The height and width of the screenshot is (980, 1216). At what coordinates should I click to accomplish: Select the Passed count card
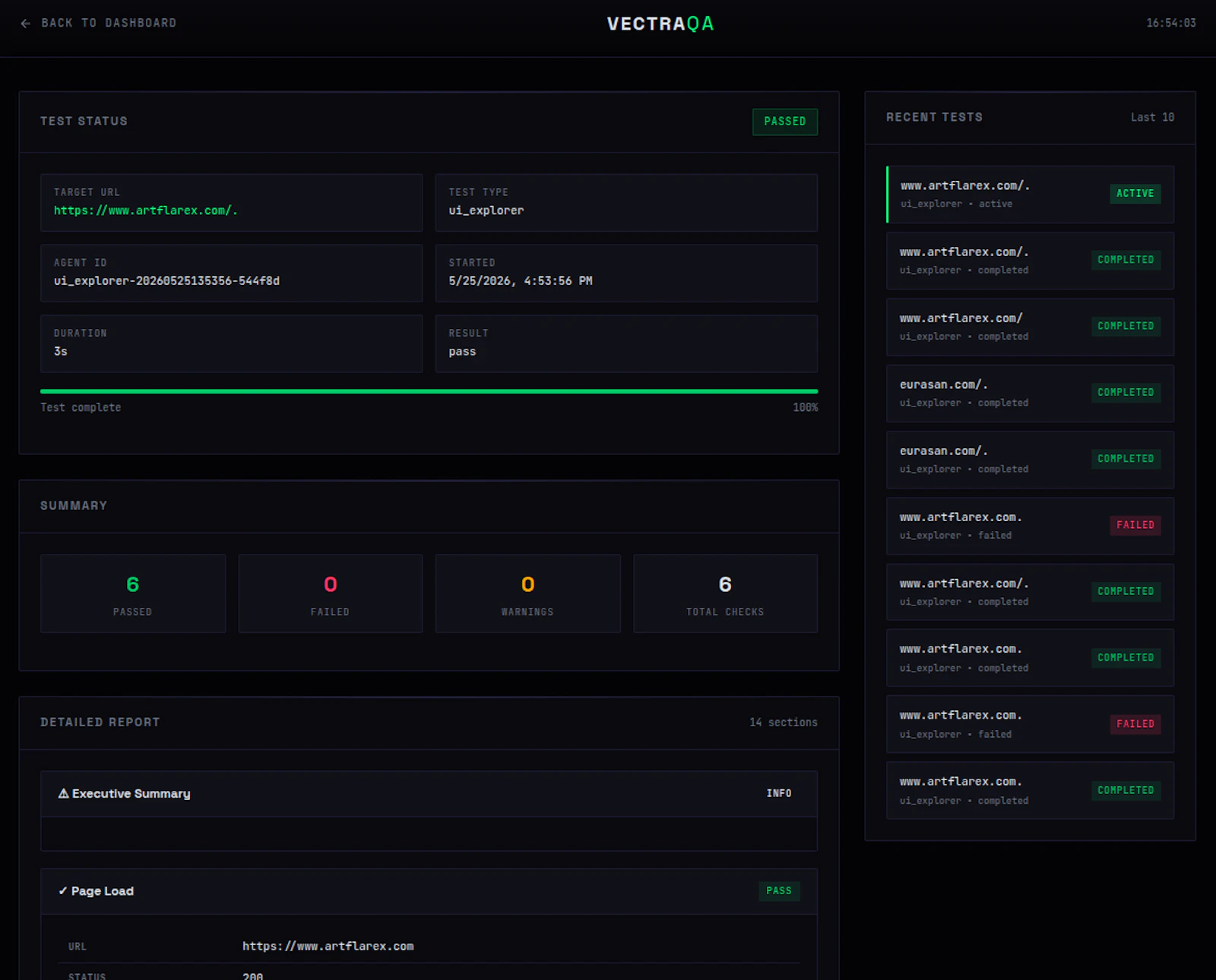pos(133,593)
